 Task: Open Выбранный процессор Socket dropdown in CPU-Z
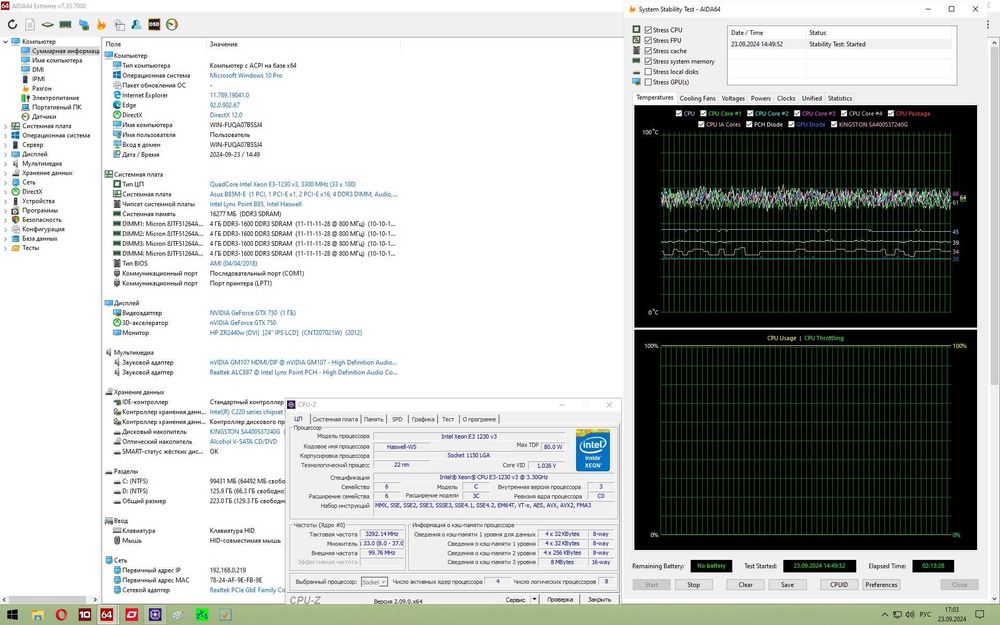tap(374, 582)
